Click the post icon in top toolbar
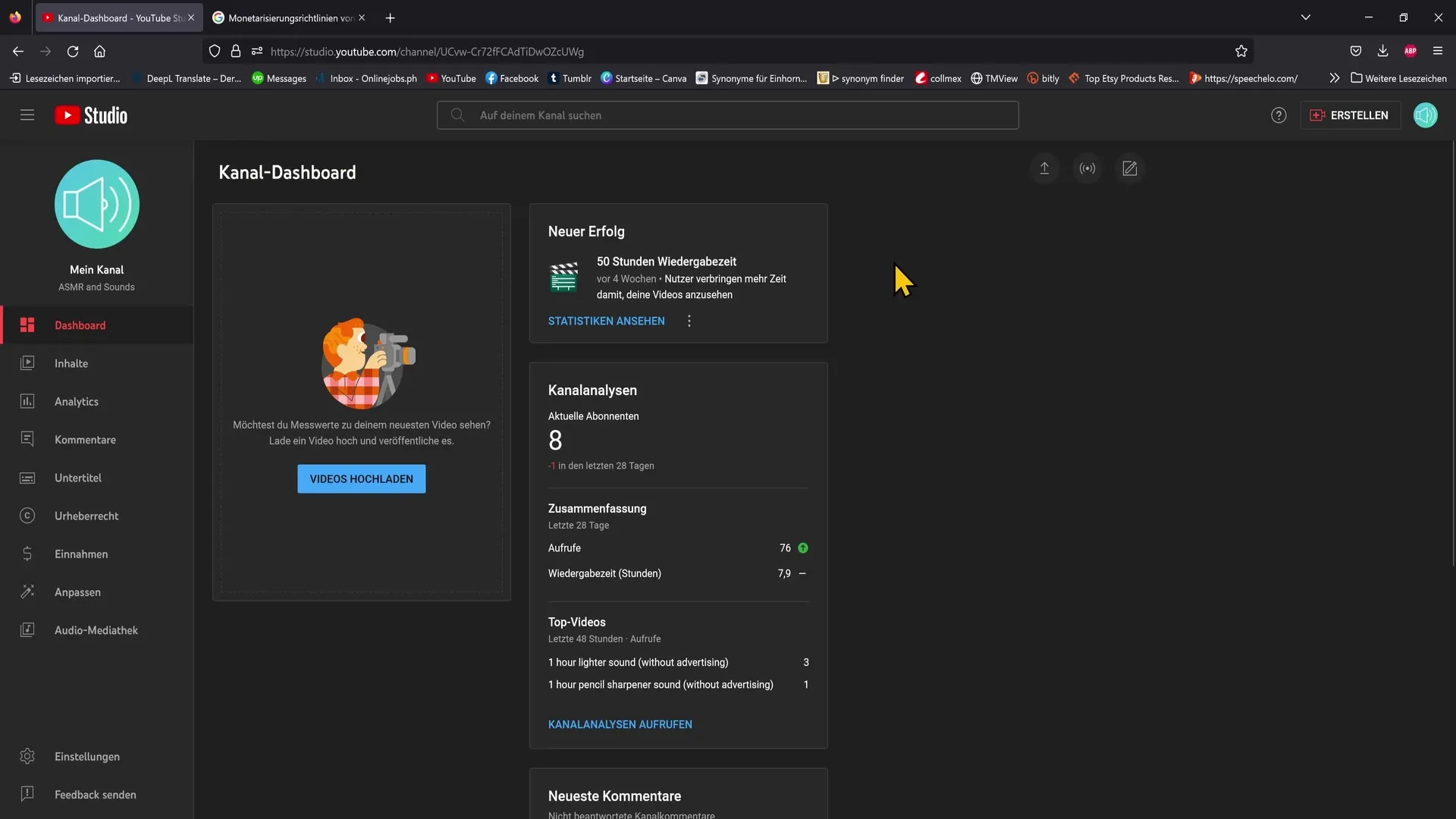This screenshot has height=819, width=1456. coord(1128,168)
